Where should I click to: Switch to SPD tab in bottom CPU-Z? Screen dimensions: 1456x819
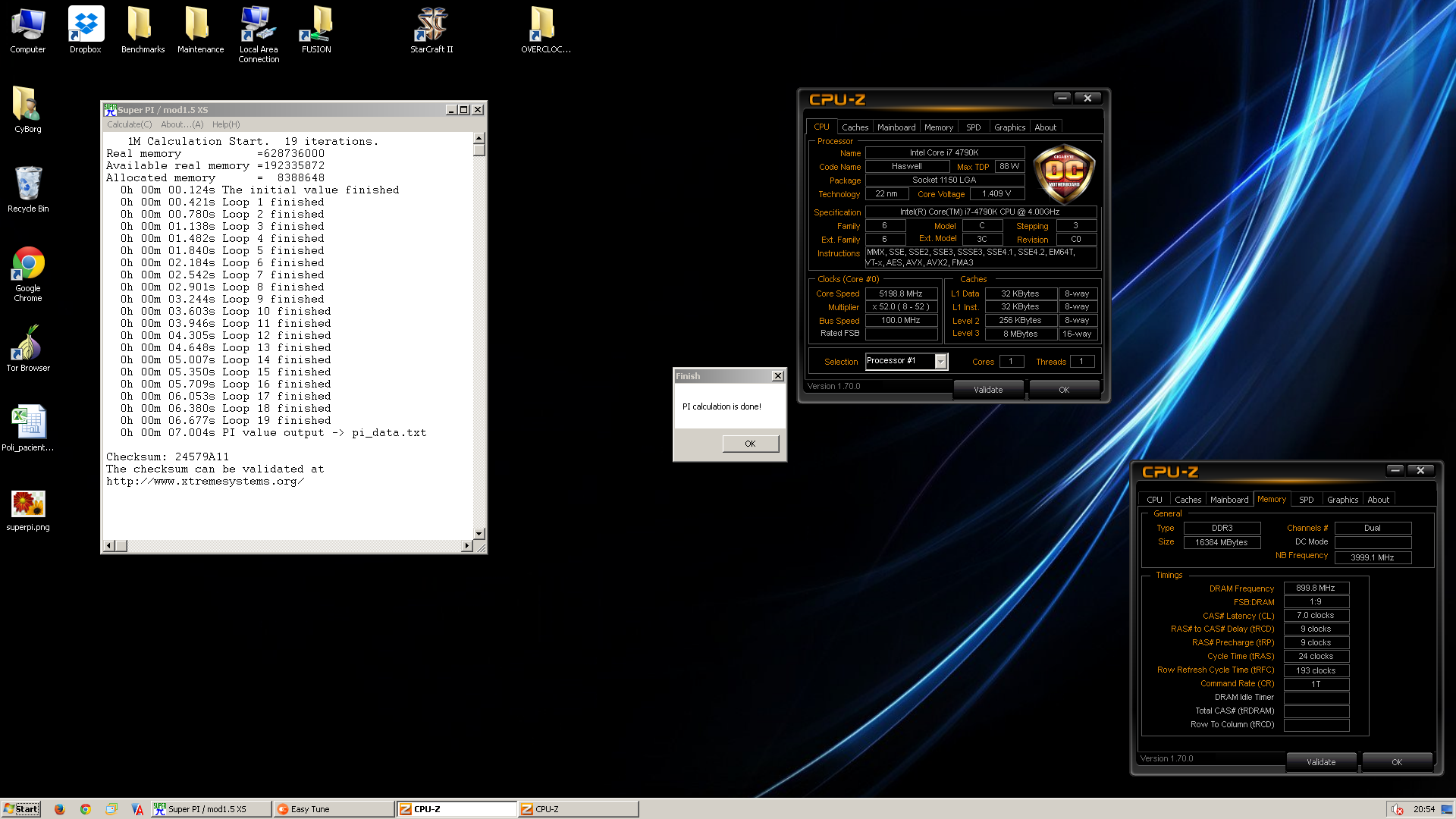click(1306, 500)
